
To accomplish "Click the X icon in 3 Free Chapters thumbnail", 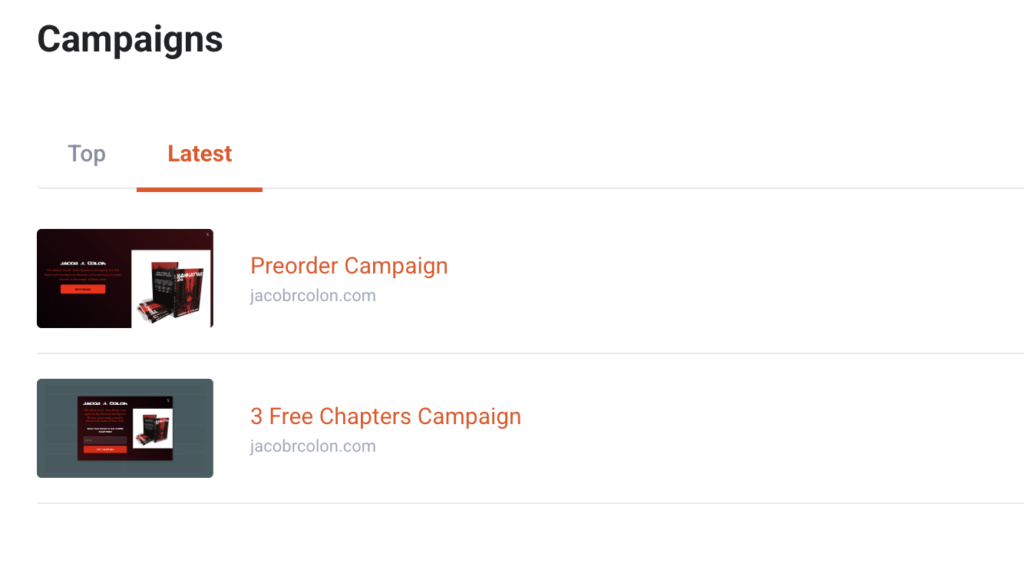I will [x=168, y=400].
